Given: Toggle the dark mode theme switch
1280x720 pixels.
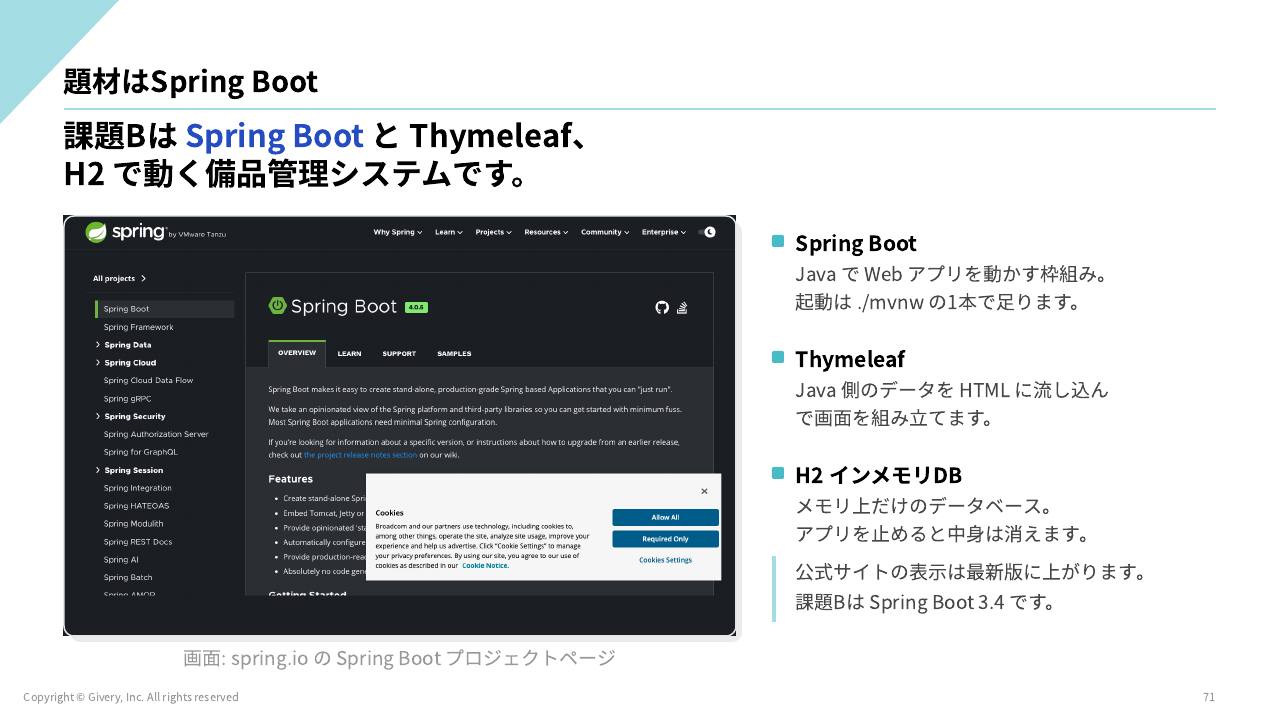Looking at the screenshot, I should [706, 232].
